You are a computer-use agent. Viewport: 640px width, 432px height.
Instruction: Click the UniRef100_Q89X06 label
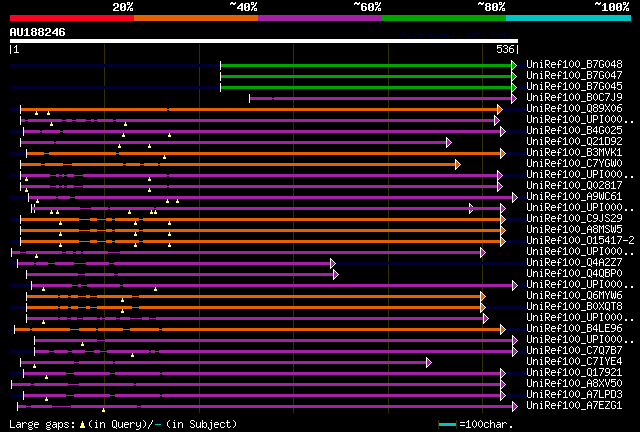(574, 109)
